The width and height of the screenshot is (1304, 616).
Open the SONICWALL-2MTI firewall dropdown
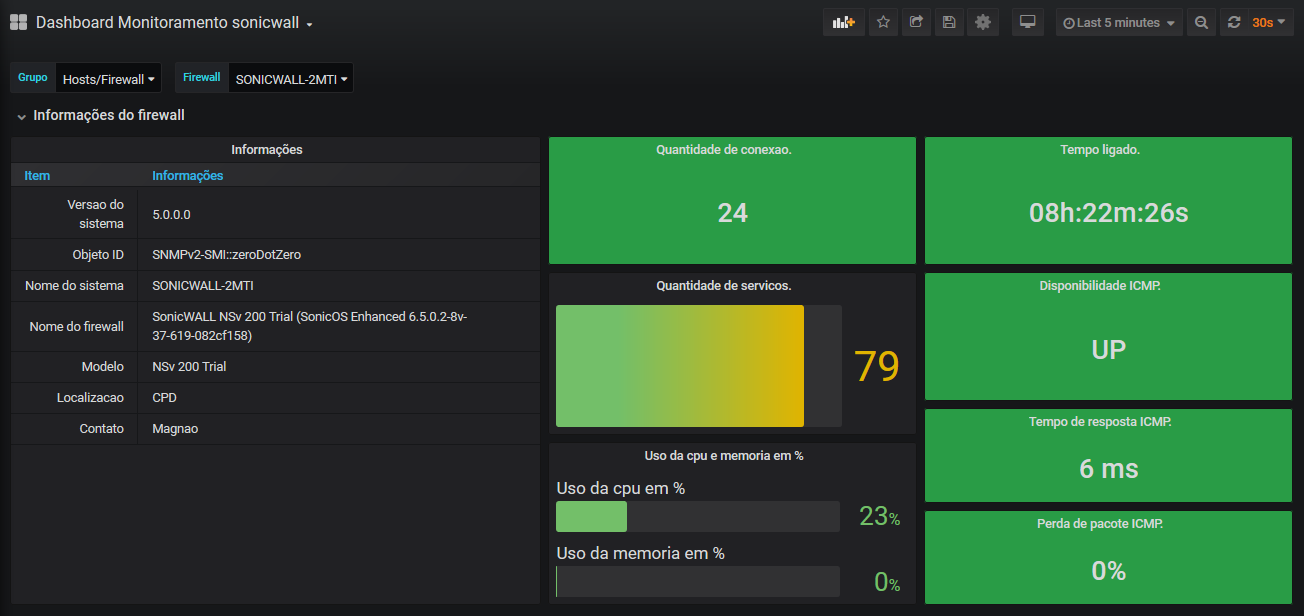coord(291,78)
